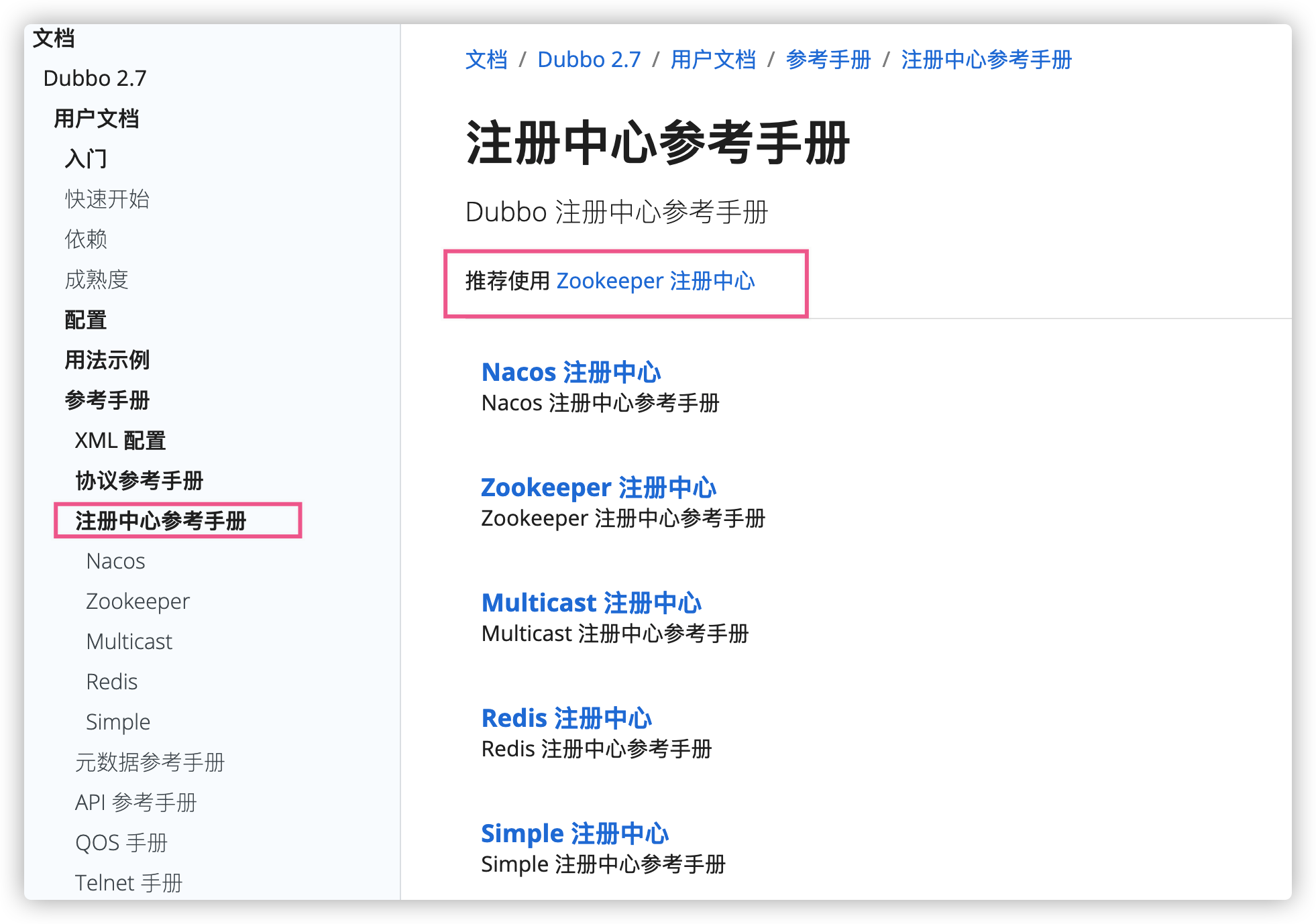Click the recommended Zookeeper 注册中心 link
1316x924 pixels.
tap(655, 281)
